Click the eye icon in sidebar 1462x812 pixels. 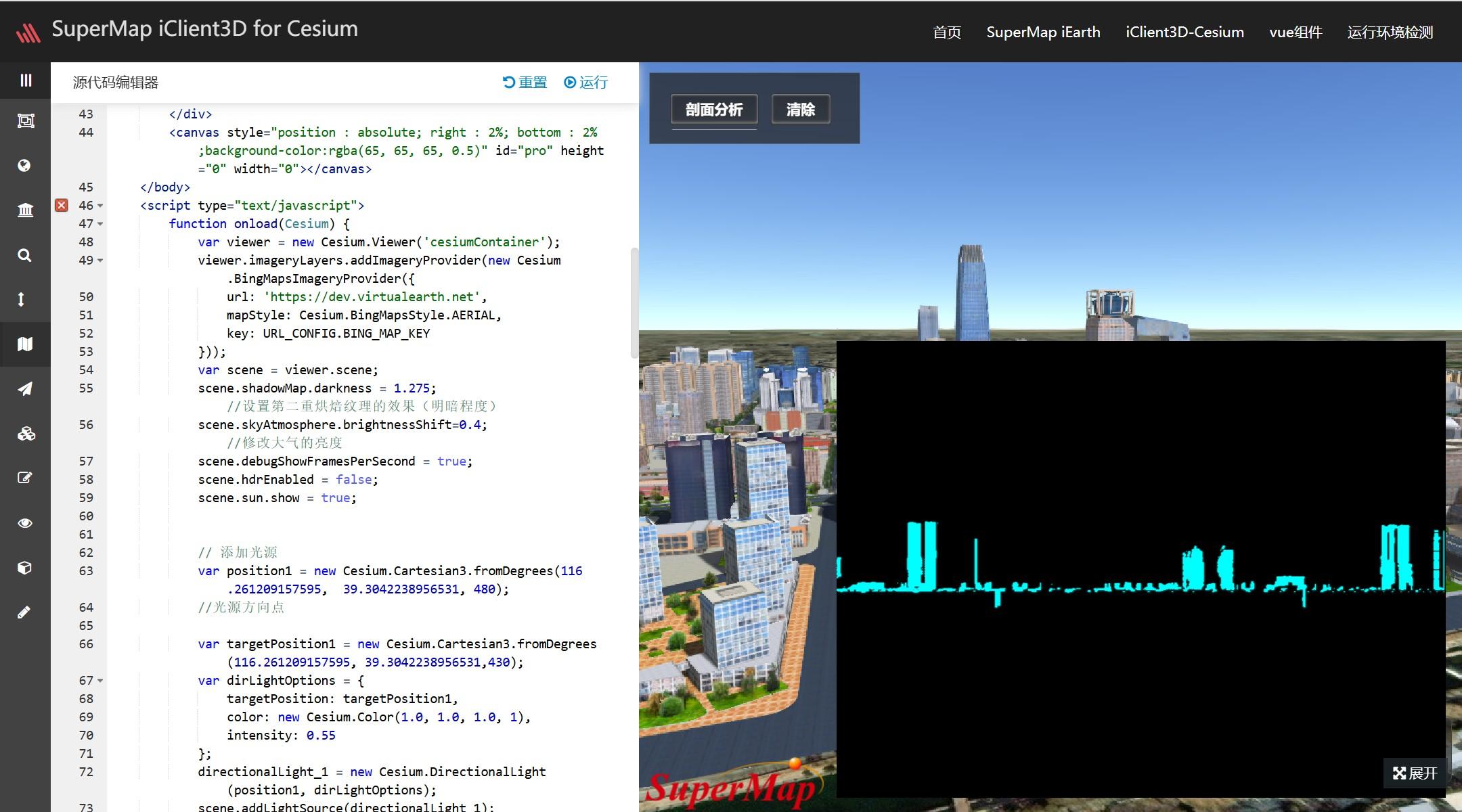[x=25, y=522]
